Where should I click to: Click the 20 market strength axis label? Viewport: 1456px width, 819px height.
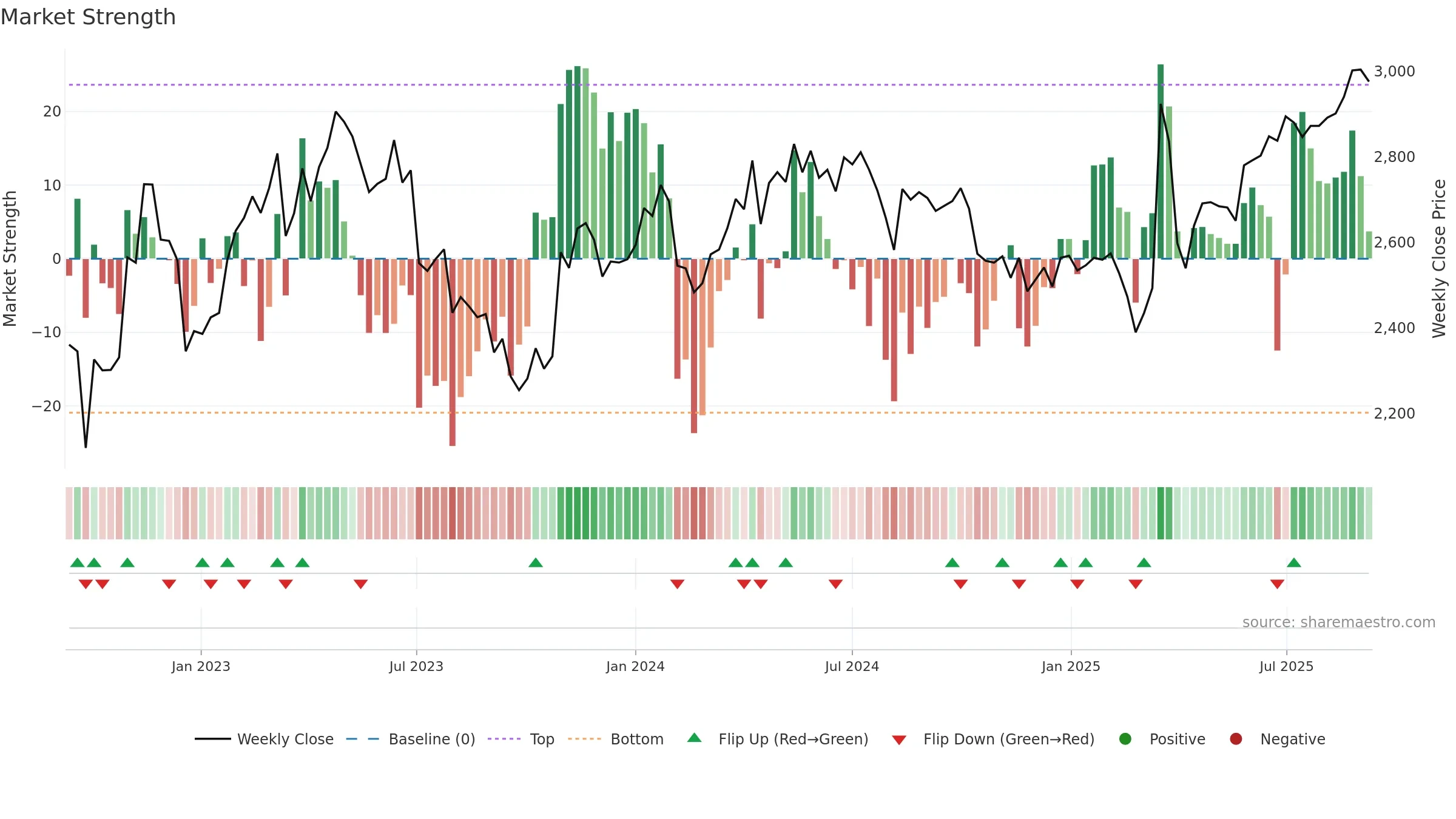(52, 112)
